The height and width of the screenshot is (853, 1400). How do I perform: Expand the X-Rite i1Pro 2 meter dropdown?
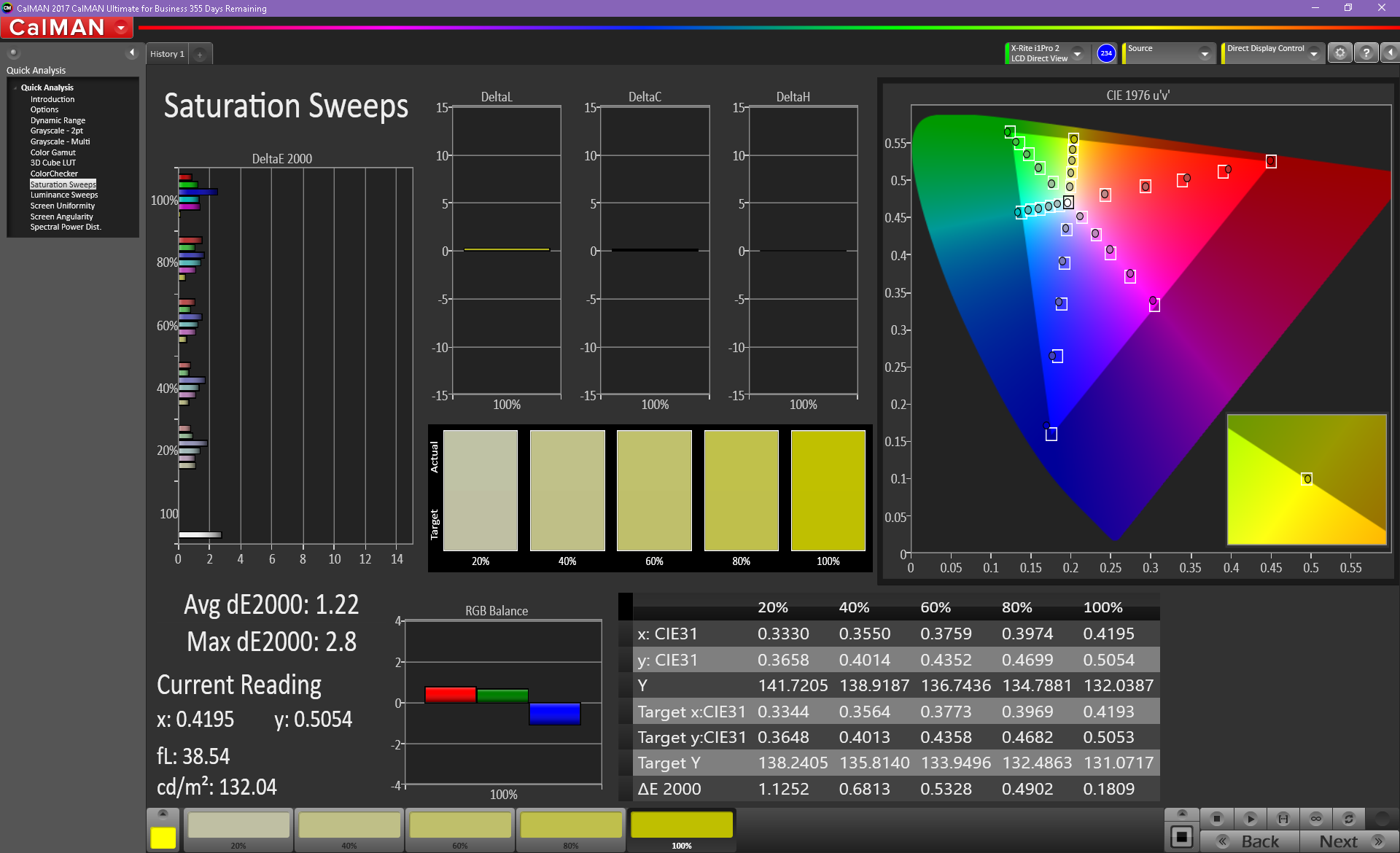click(x=1077, y=53)
